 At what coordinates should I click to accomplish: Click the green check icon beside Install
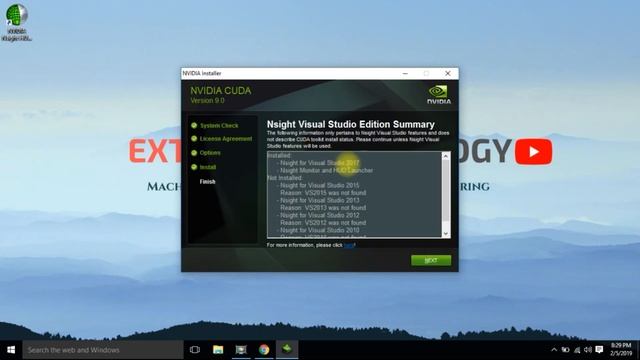tap(194, 167)
